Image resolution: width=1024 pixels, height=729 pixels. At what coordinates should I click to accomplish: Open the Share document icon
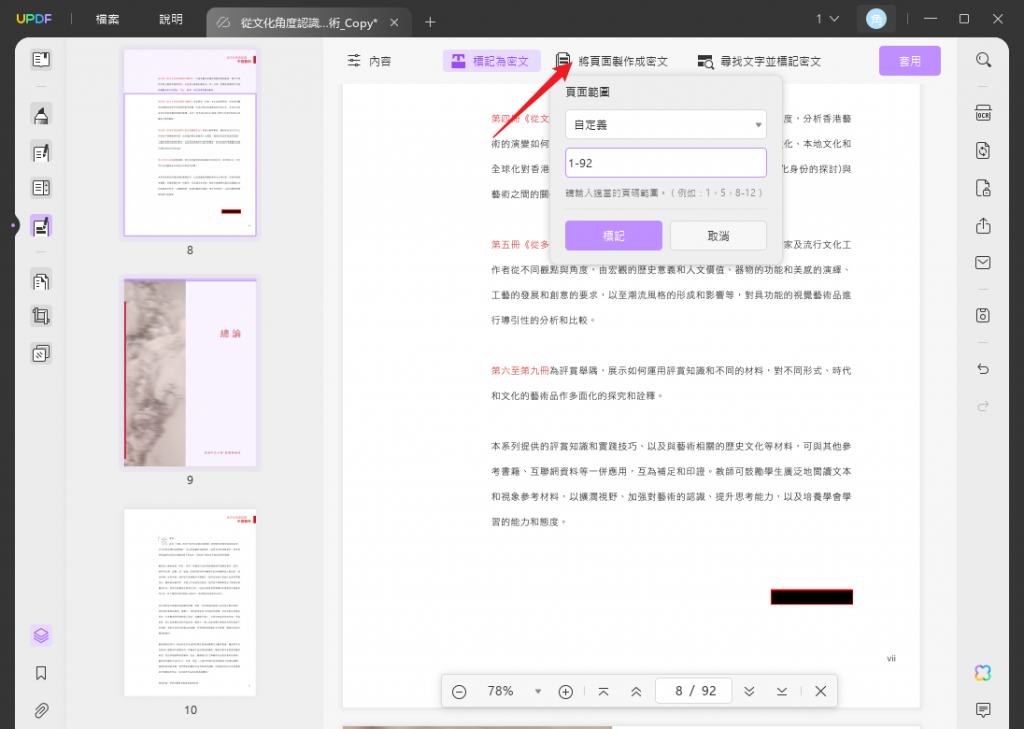point(983,226)
